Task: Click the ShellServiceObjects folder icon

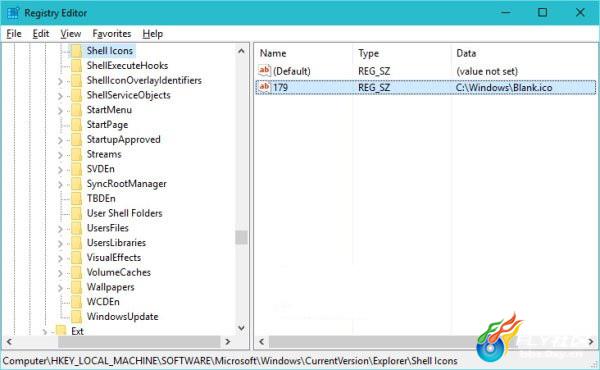Action: point(77,95)
